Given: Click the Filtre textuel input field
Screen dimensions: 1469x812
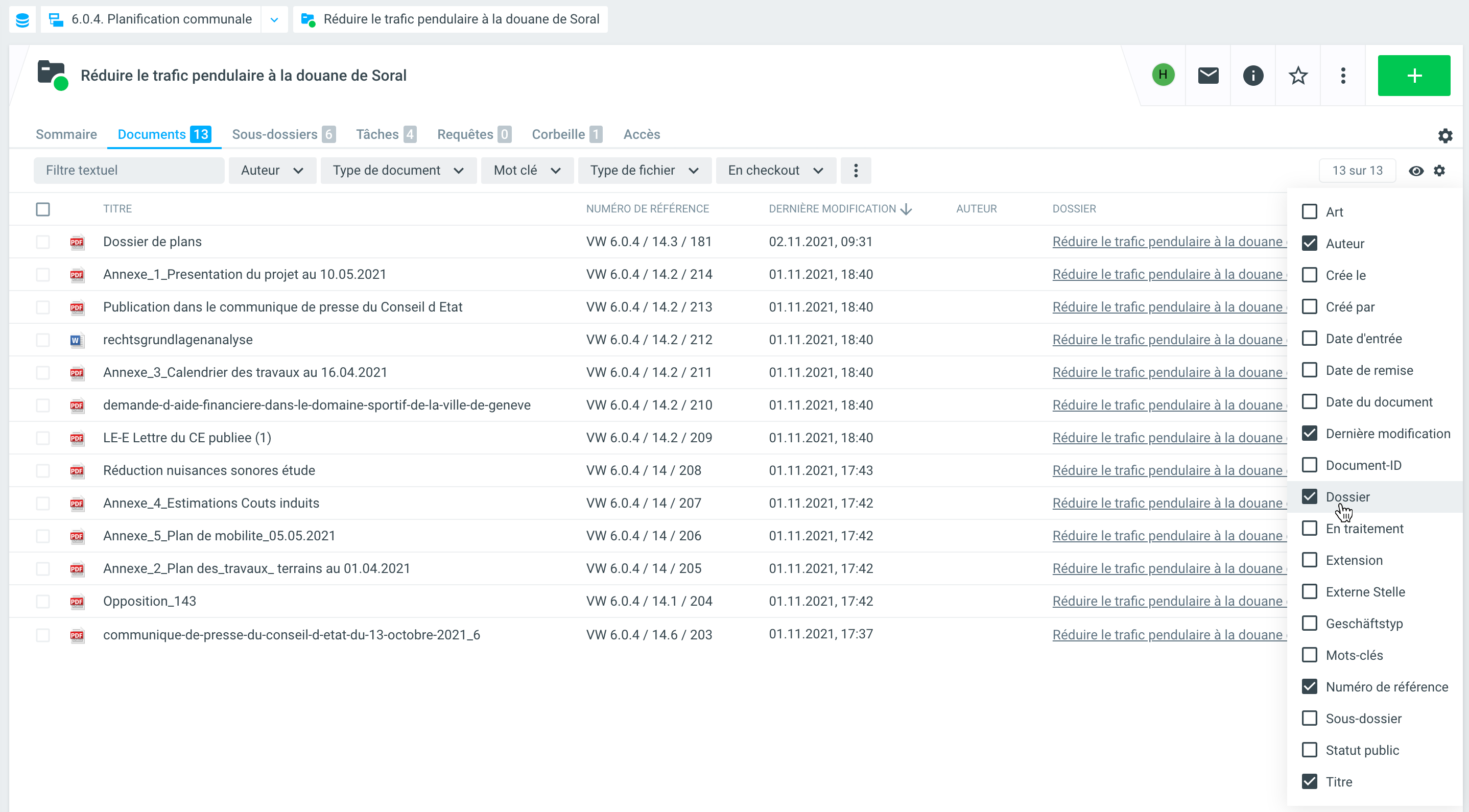Looking at the screenshot, I should (x=129, y=171).
